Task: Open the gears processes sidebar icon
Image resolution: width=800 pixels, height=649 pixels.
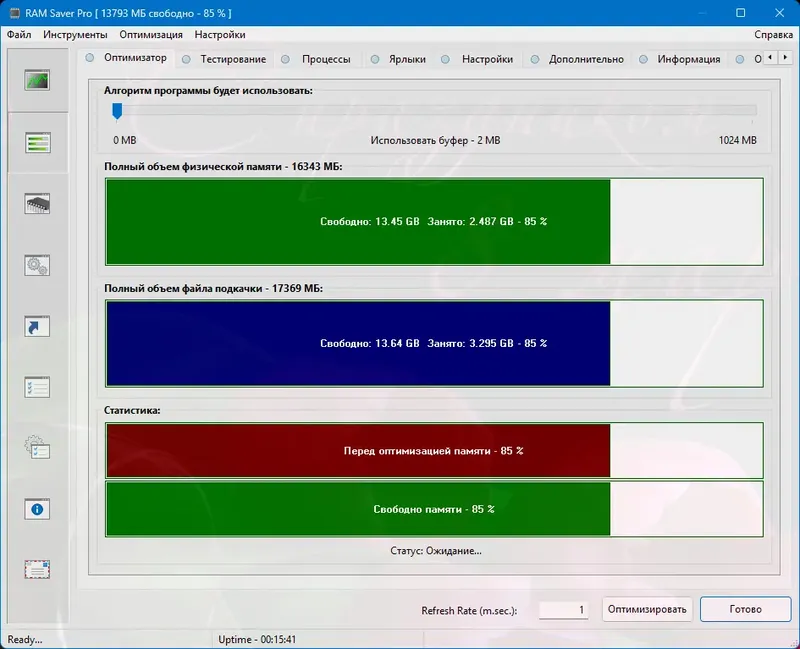Action: [37, 265]
